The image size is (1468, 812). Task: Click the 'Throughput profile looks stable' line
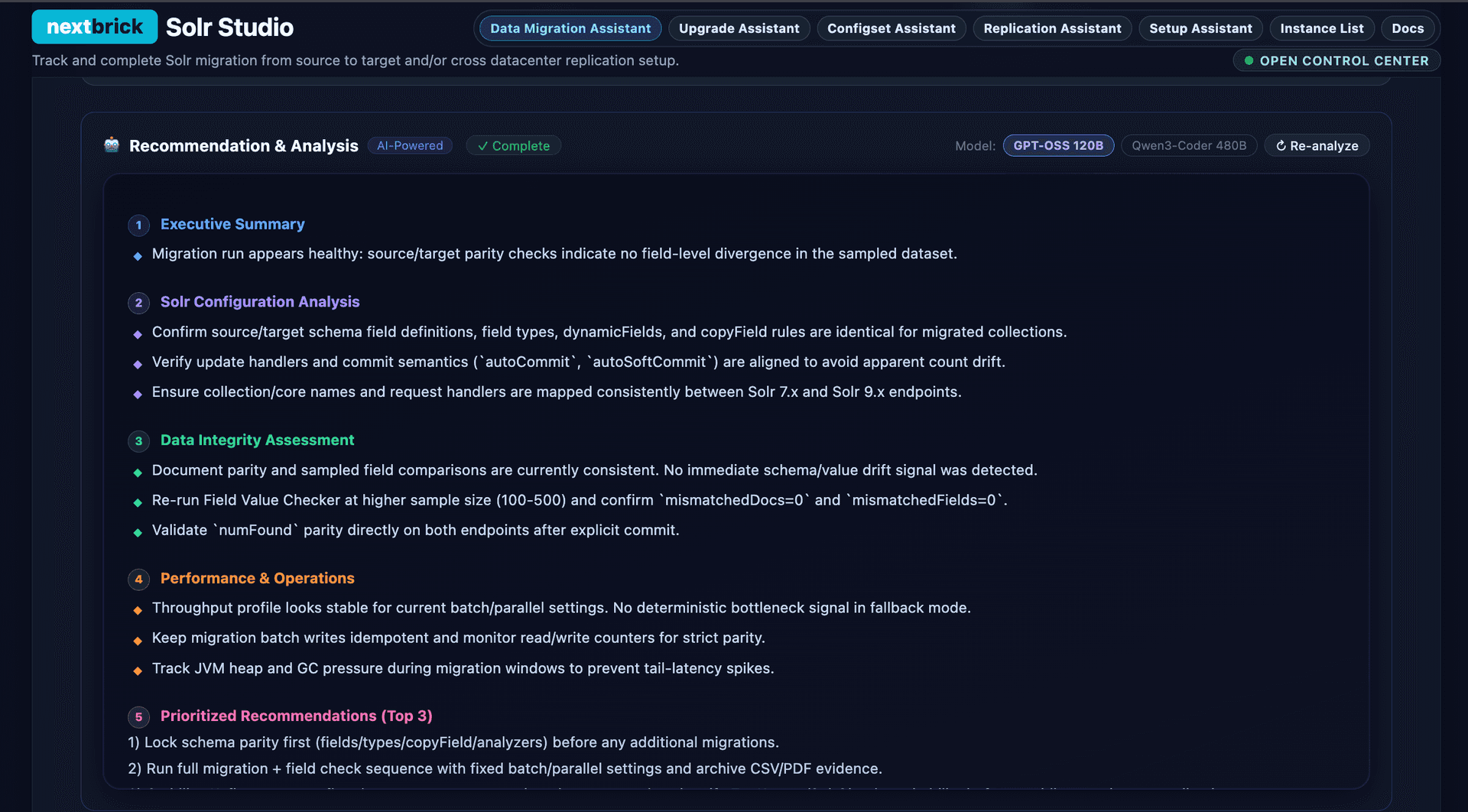point(561,608)
